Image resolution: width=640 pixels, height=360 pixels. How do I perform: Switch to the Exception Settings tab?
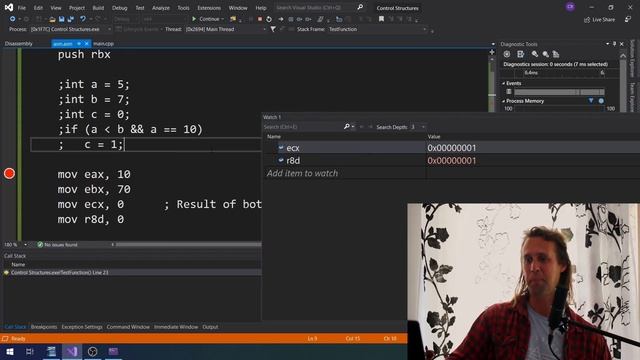[x=82, y=327]
